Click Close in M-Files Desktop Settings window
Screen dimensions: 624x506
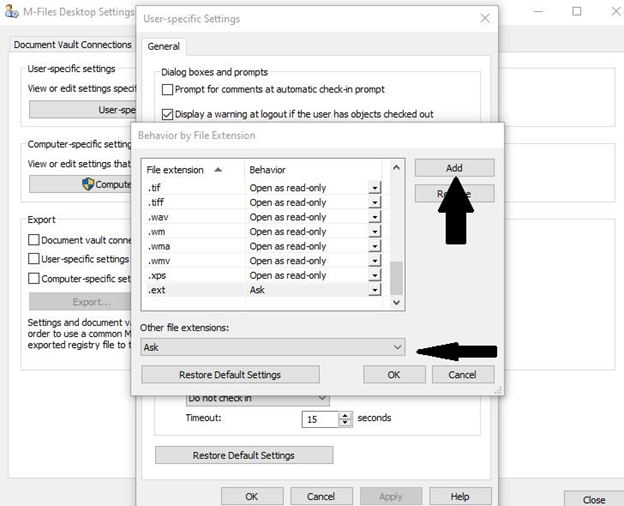pyautogui.click(x=594, y=499)
